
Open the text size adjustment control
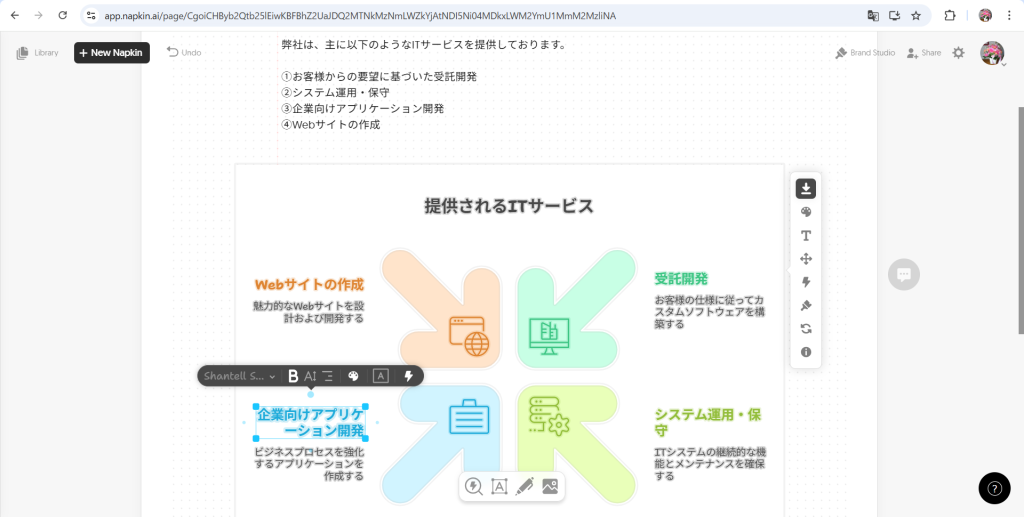pos(310,376)
